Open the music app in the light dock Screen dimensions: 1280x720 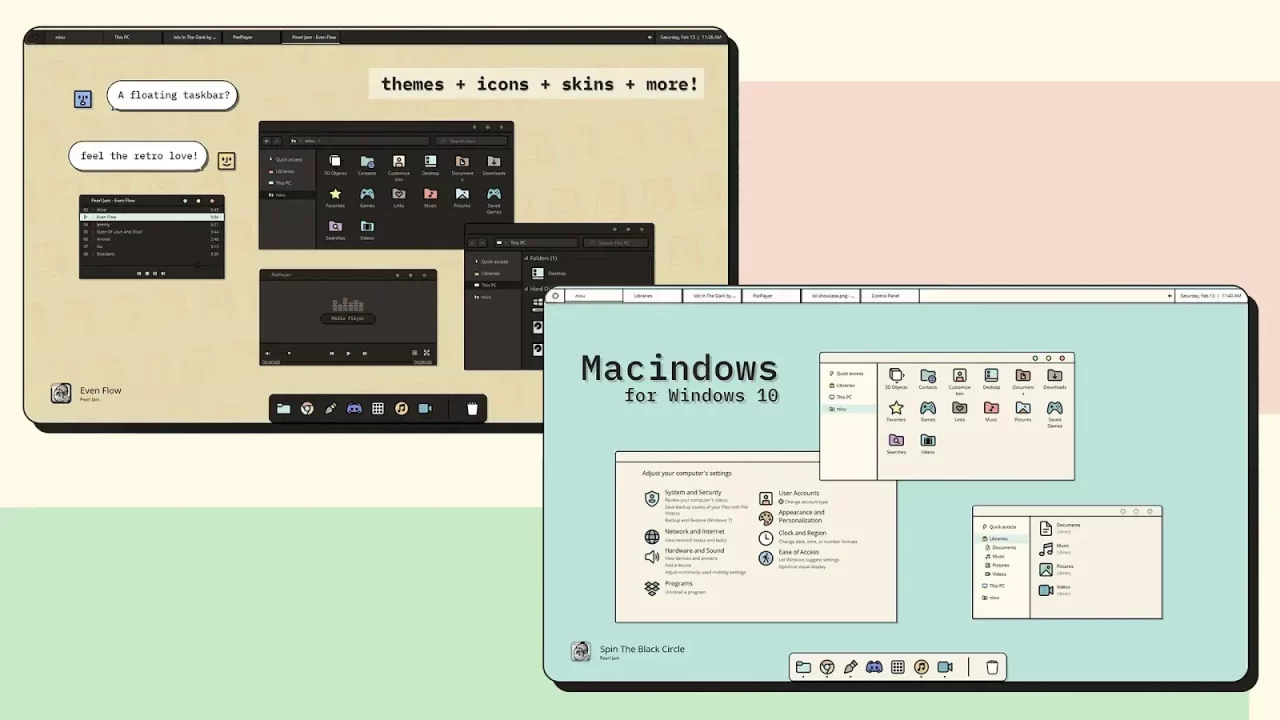click(921, 667)
